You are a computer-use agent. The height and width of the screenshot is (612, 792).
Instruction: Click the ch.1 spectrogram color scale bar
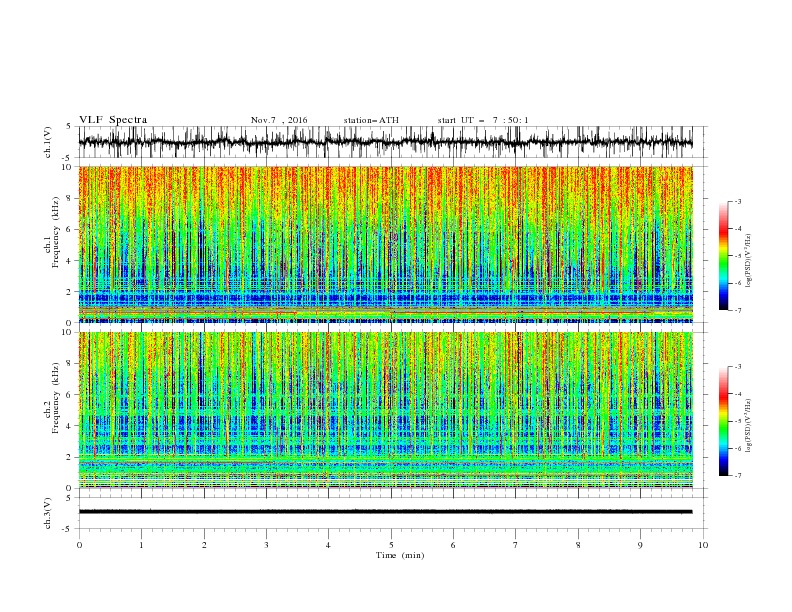(723, 256)
